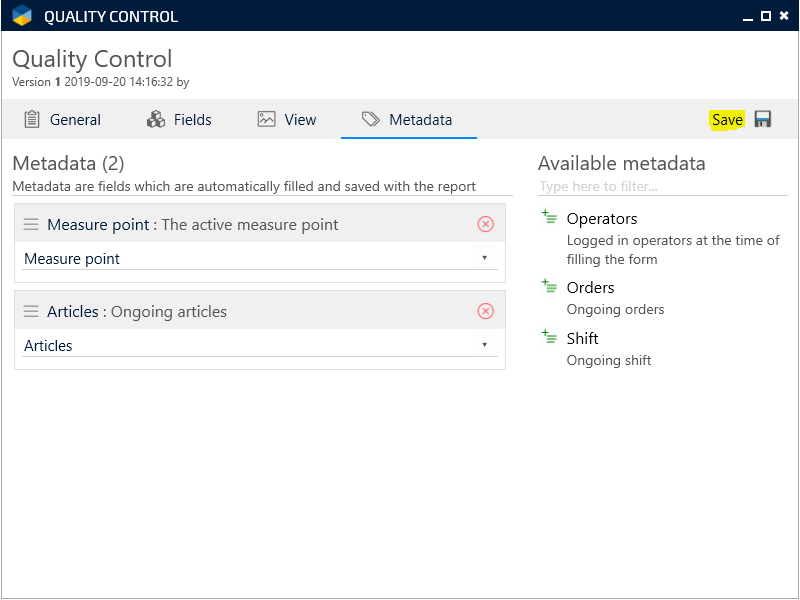Switch to the General tab
The height and width of the screenshot is (600, 800).
tap(62, 120)
